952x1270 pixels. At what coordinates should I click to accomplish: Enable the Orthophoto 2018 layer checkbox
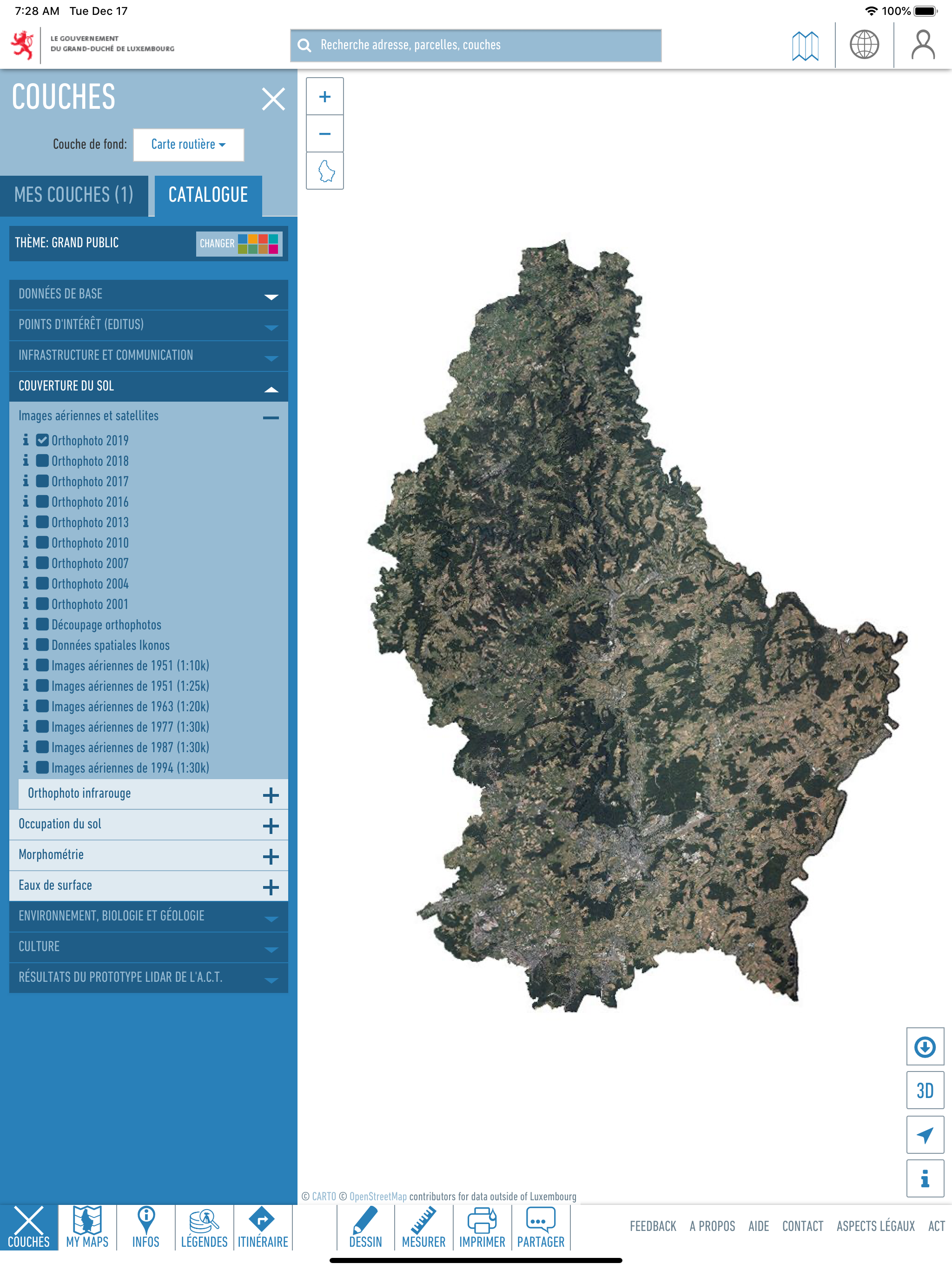point(42,461)
